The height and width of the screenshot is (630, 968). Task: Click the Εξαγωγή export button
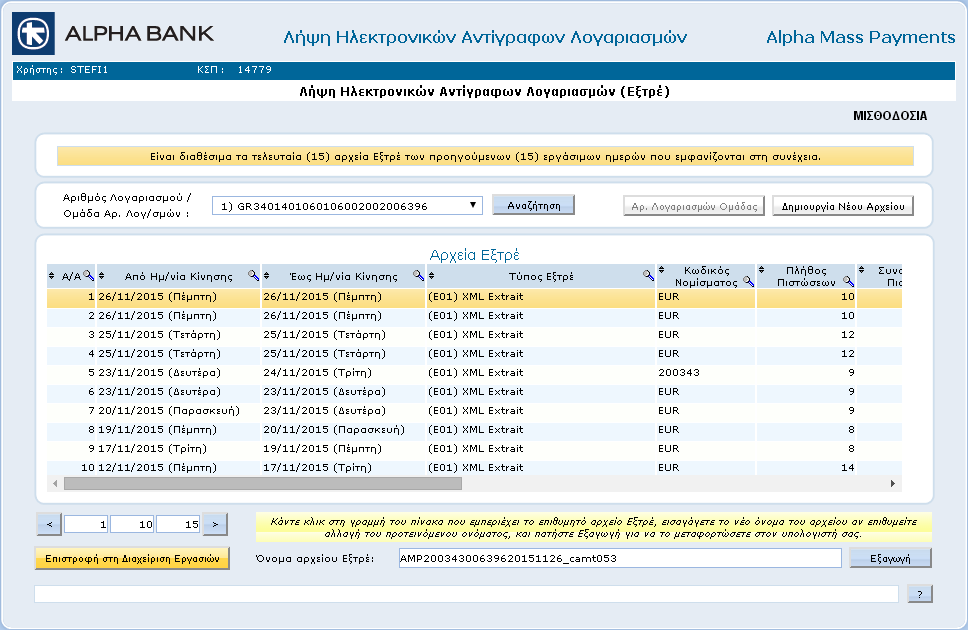[x=890, y=558]
